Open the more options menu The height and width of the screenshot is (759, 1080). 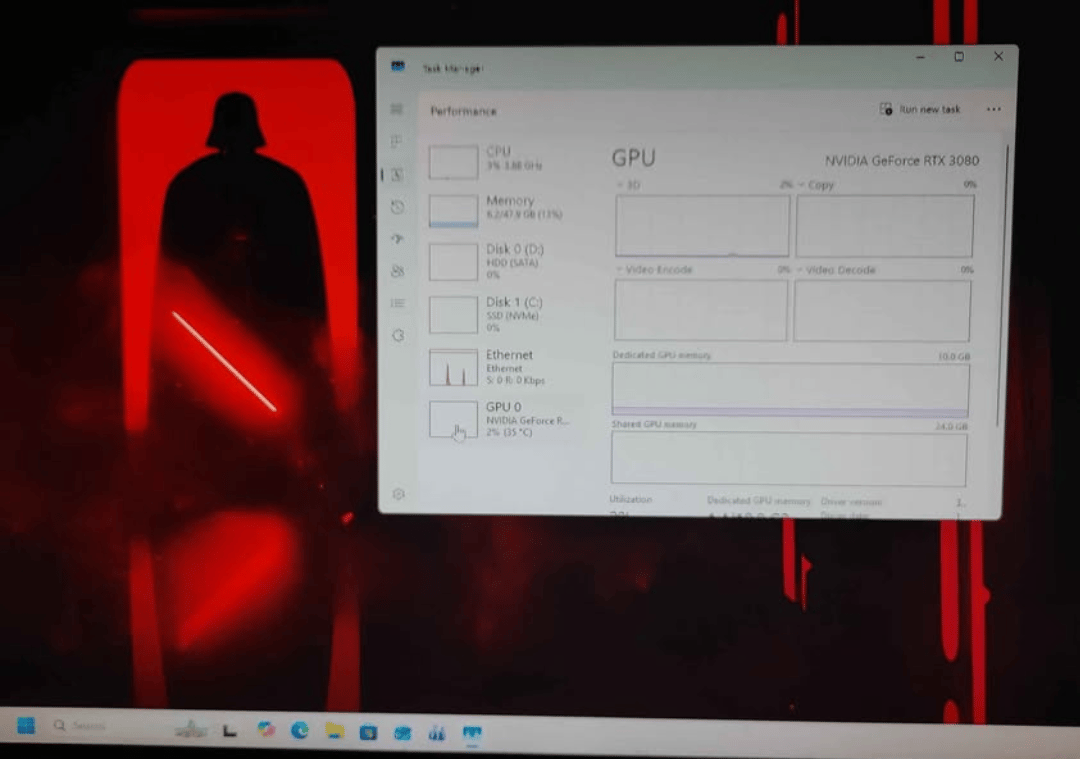pos(993,110)
